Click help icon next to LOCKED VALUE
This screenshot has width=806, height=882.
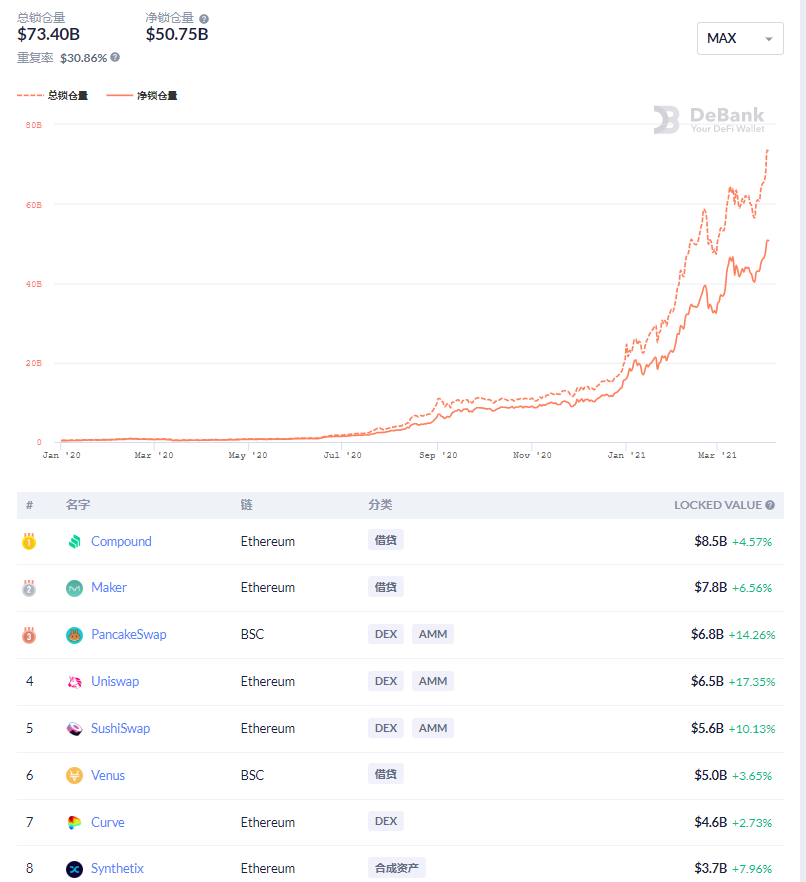770,505
